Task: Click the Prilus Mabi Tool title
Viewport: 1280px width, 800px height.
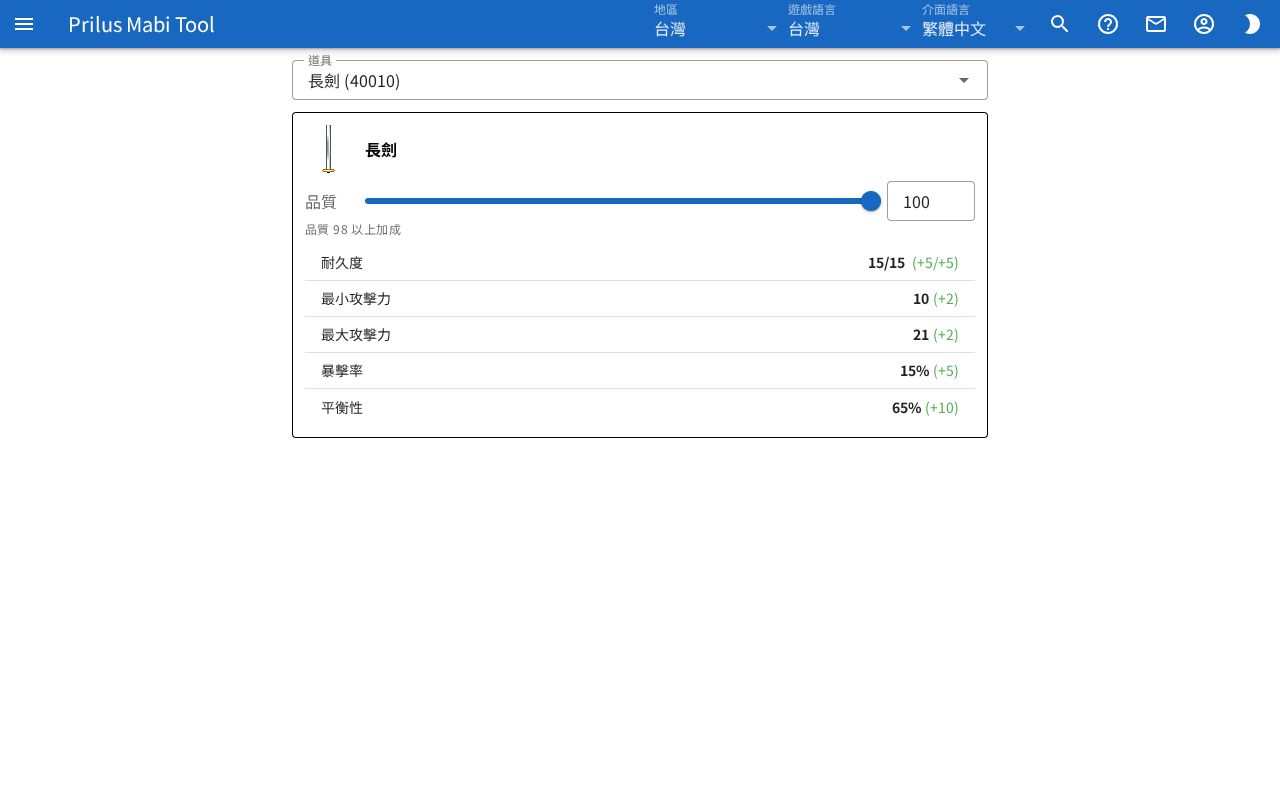Action: tap(141, 24)
